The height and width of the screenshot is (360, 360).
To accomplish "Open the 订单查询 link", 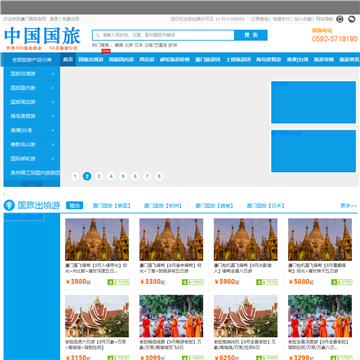I will pos(260,19).
